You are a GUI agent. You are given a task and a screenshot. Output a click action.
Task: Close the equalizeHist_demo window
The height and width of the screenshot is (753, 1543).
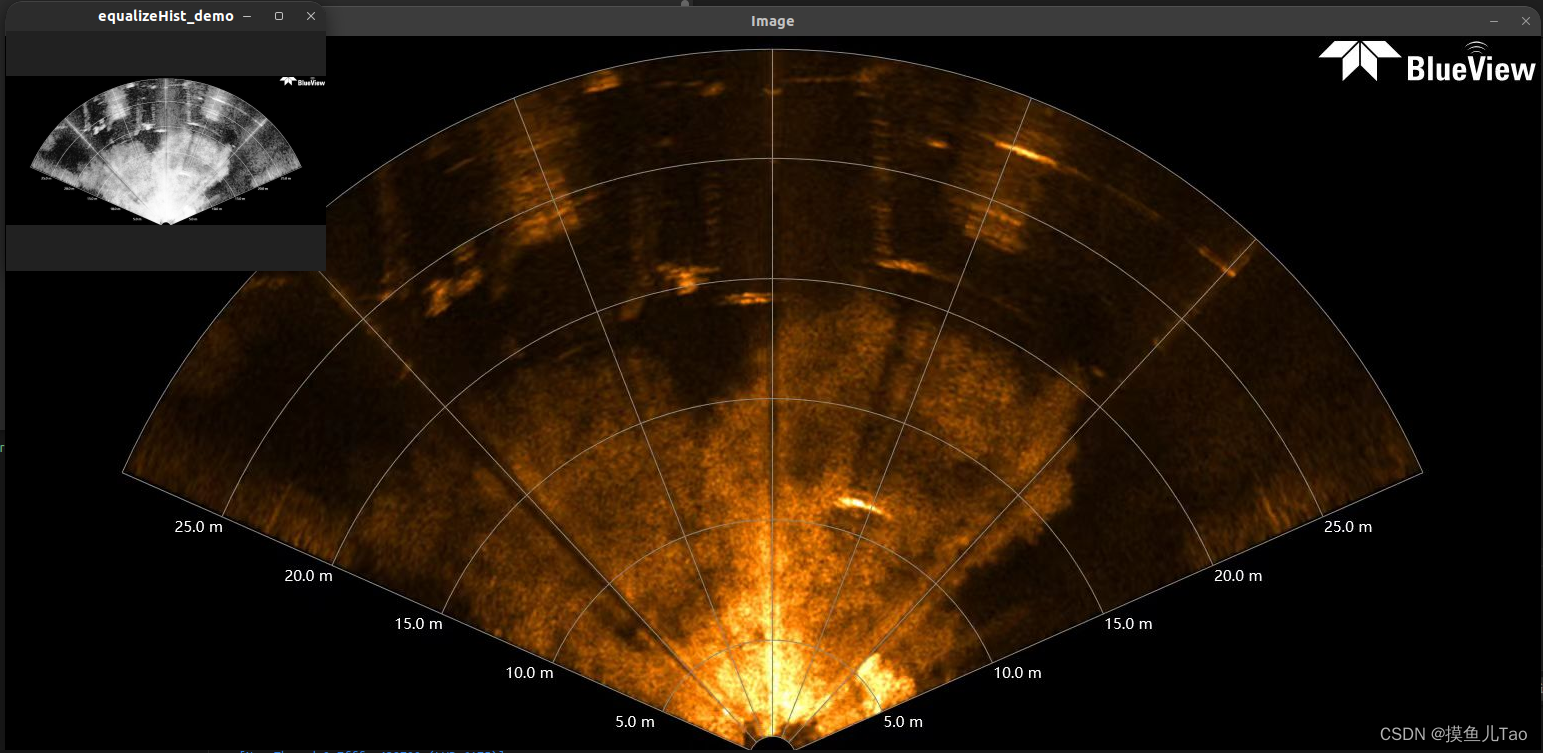(311, 17)
